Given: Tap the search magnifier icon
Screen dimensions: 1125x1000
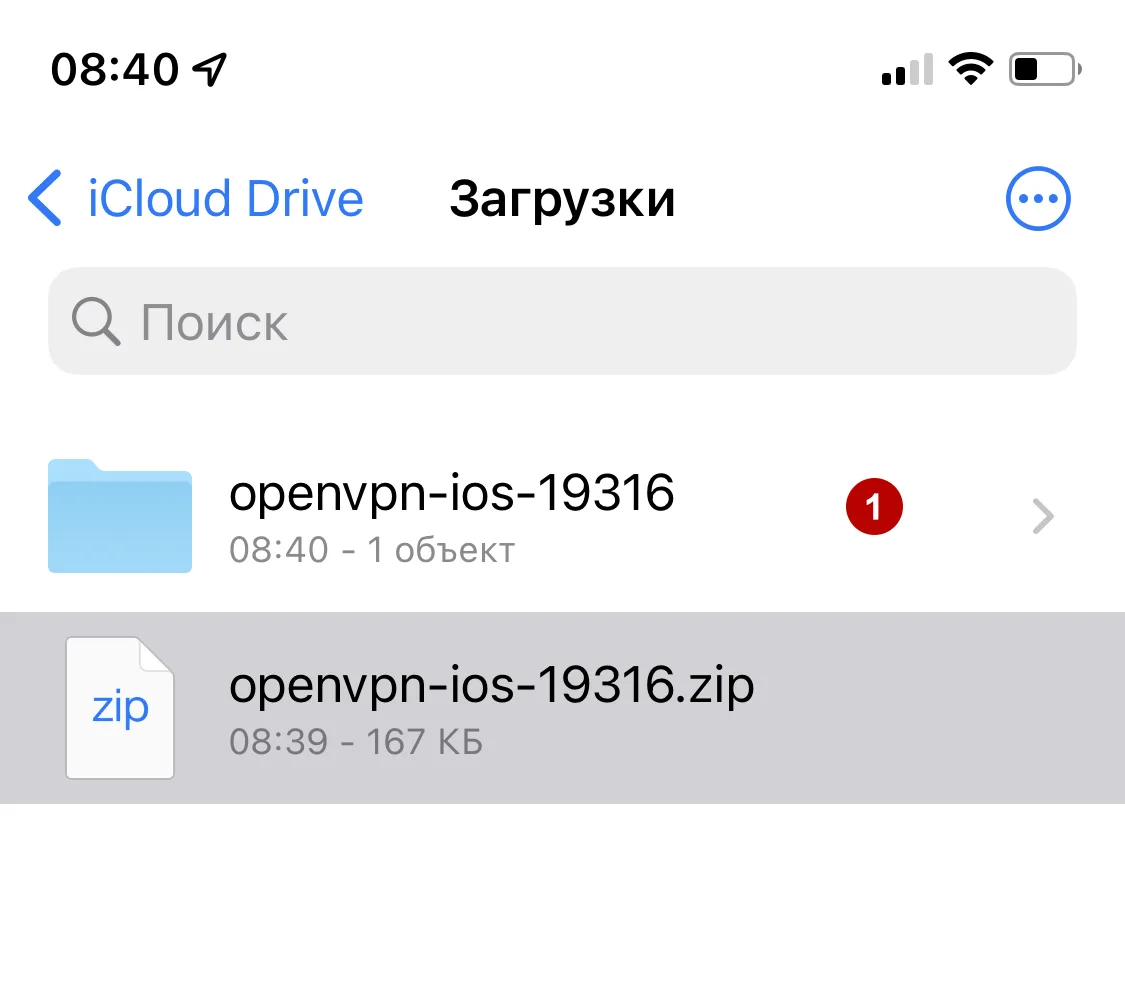Looking at the screenshot, I should click(x=94, y=321).
